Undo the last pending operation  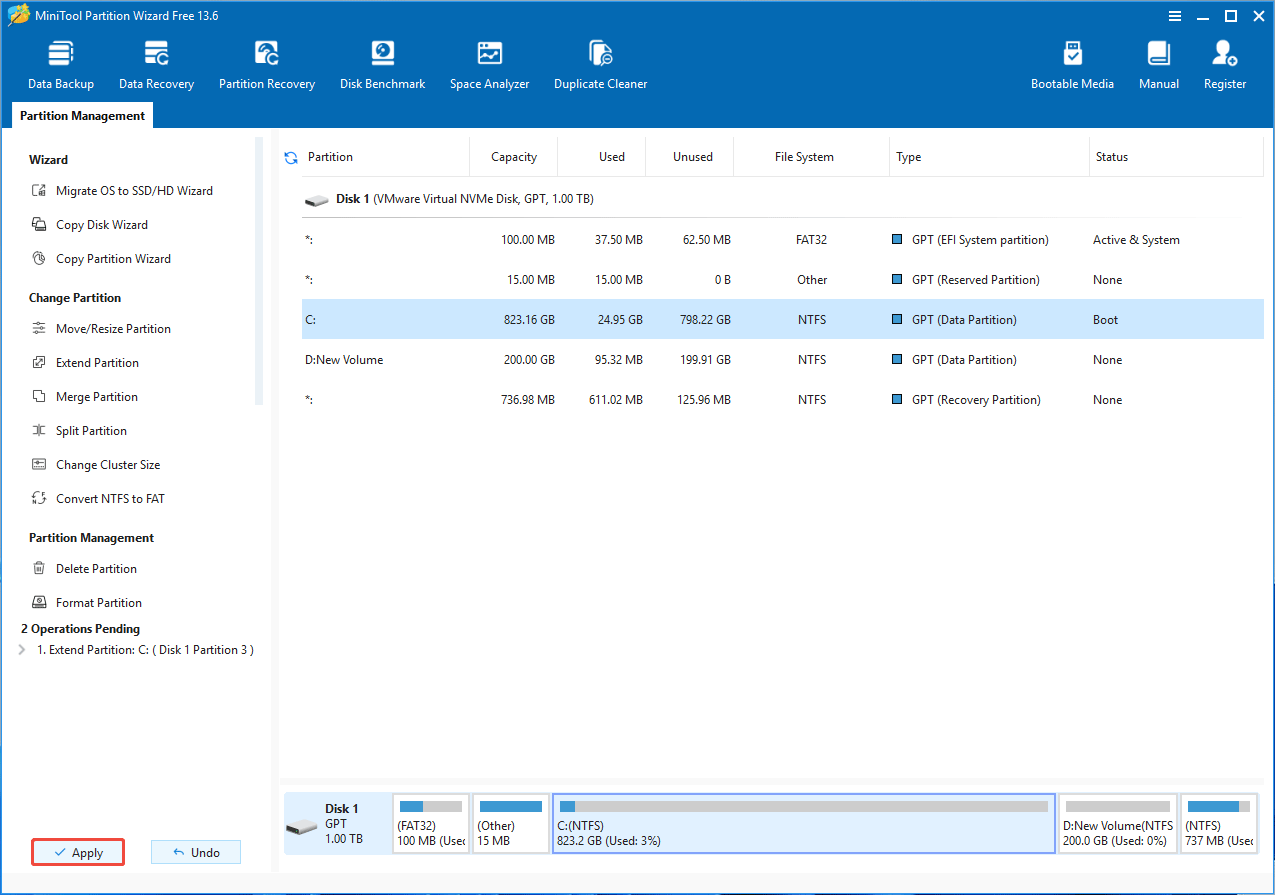(x=196, y=852)
